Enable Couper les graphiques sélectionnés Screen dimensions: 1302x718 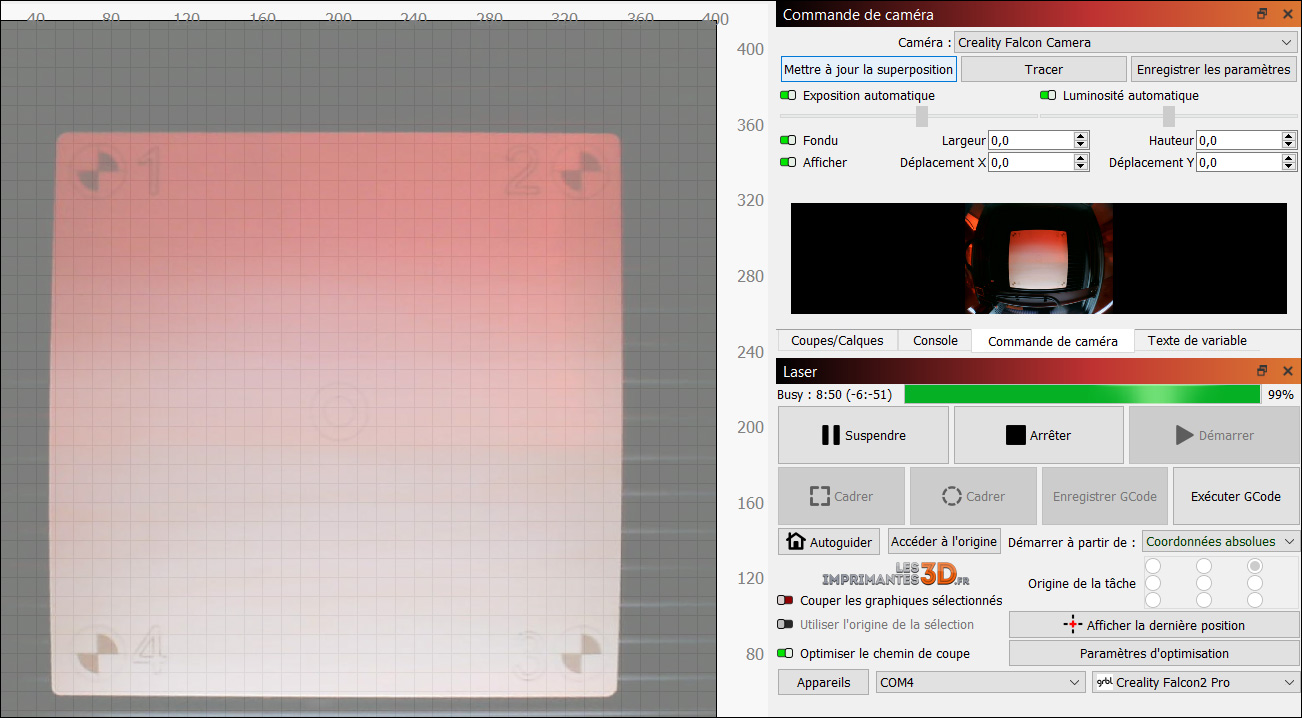pyautogui.click(x=785, y=601)
